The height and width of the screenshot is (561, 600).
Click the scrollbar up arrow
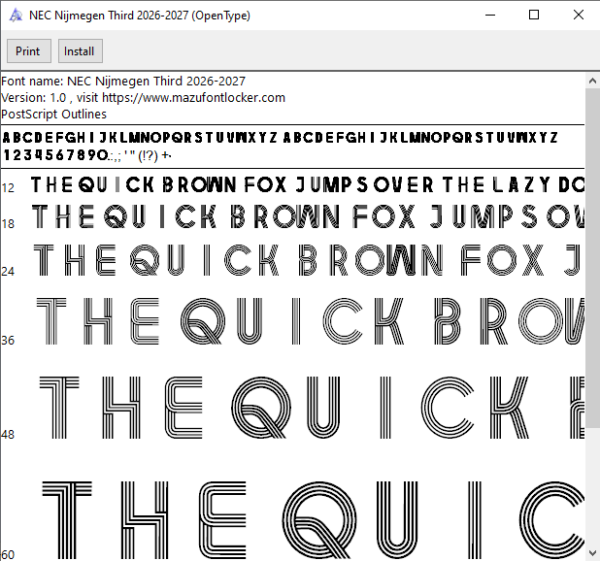tap(592, 81)
